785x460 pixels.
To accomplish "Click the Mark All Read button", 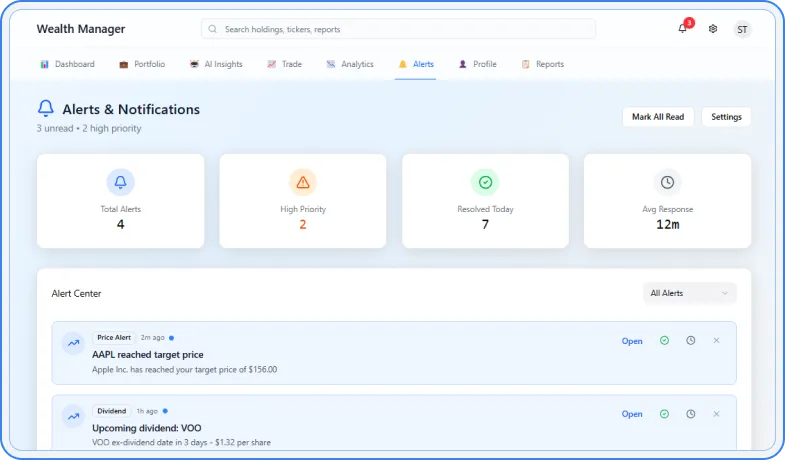I will pos(658,117).
